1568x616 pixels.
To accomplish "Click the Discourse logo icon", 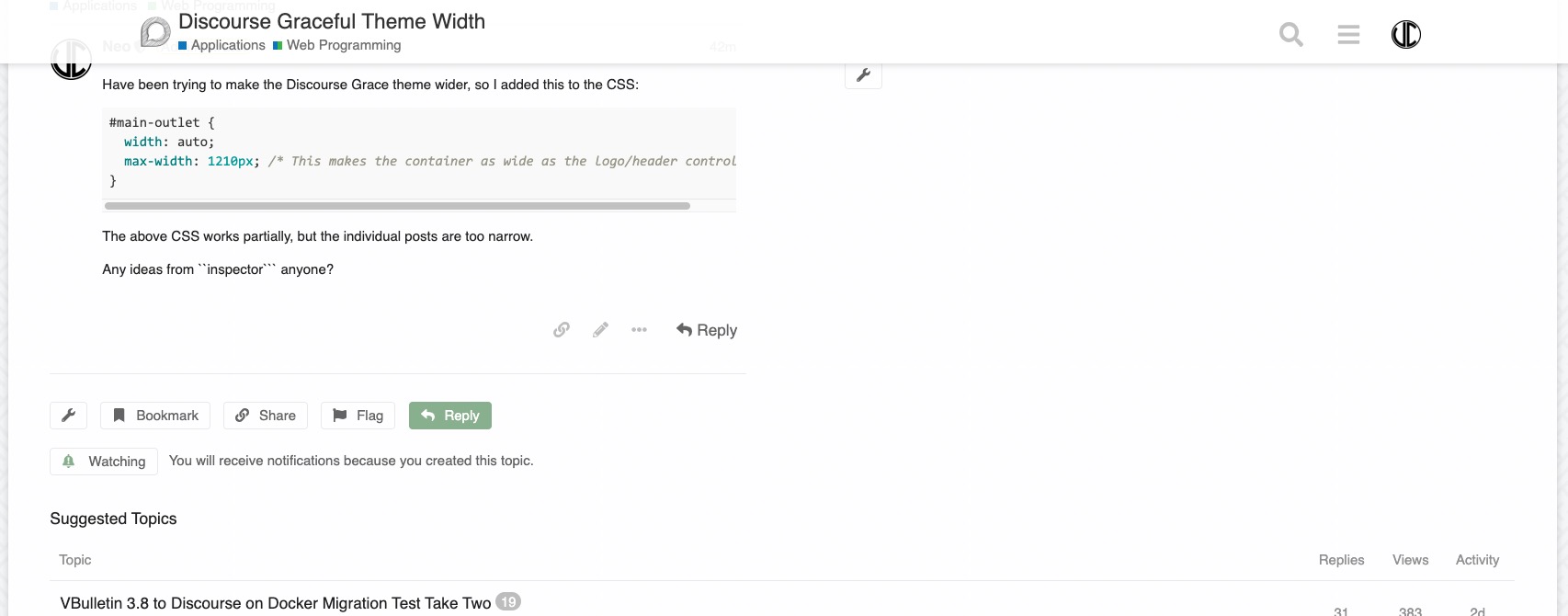I will tap(155, 32).
